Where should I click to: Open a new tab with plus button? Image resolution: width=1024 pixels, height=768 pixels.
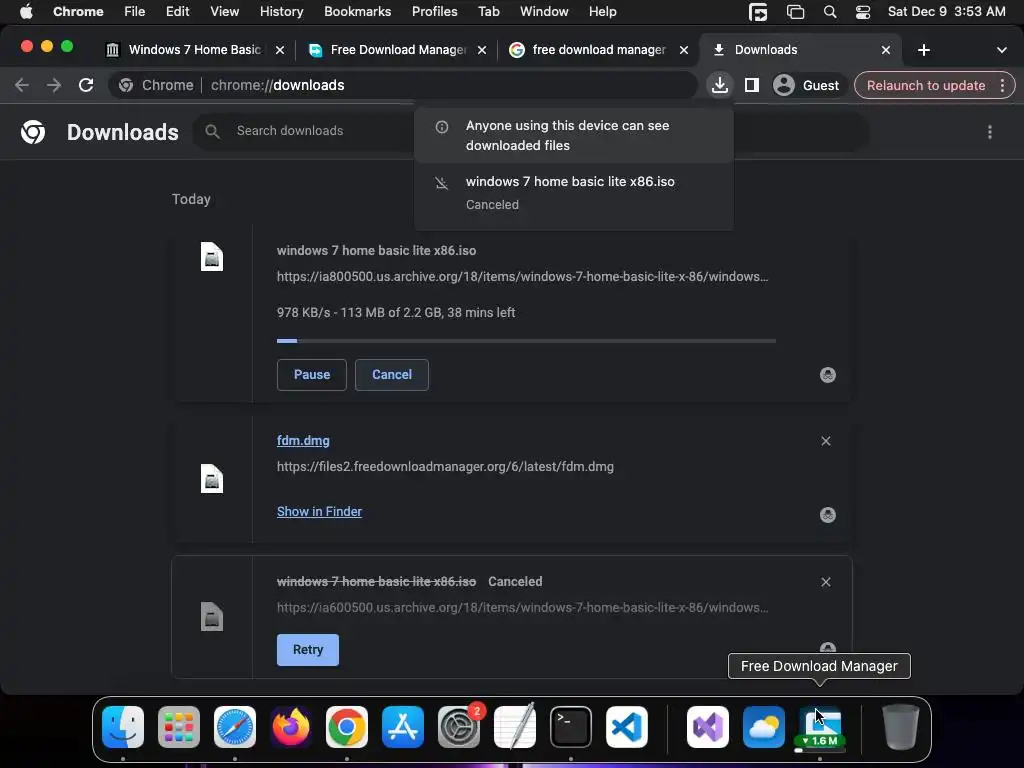(923, 50)
